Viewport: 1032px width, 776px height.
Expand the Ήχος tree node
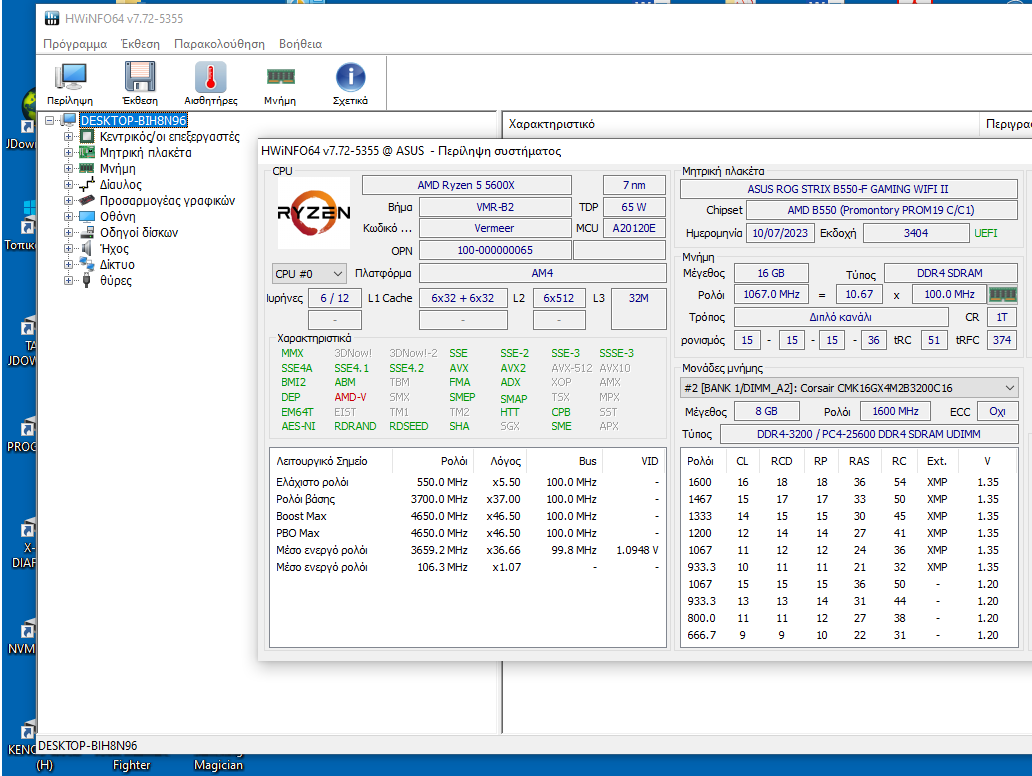tap(68, 248)
